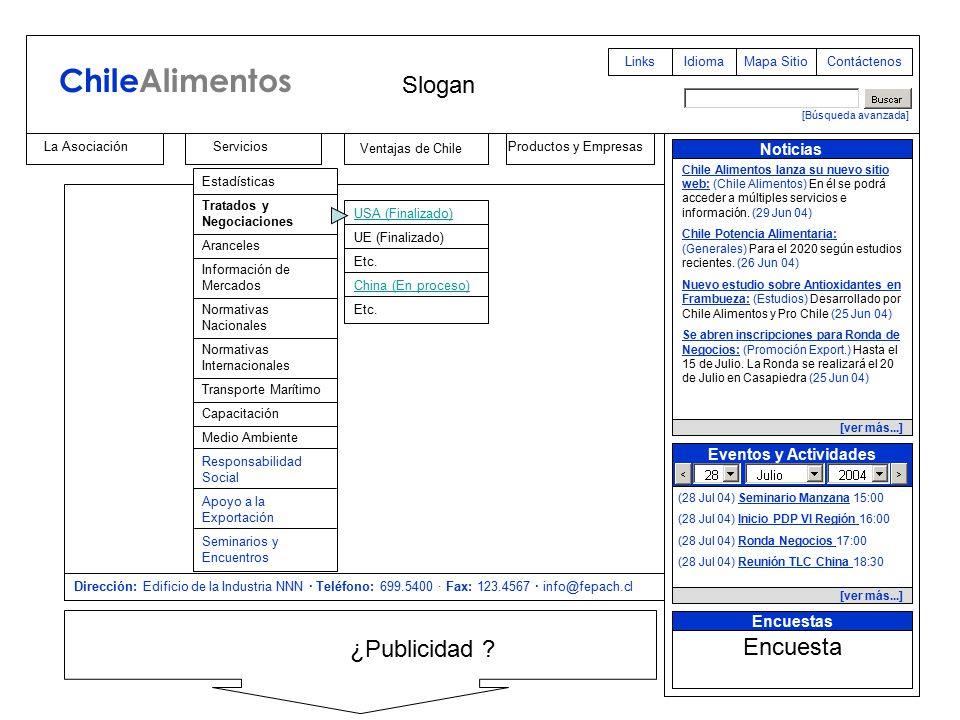This screenshot has height=720, width=960.
Task: Open event Seminario Manzana
Action: (x=794, y=498)
